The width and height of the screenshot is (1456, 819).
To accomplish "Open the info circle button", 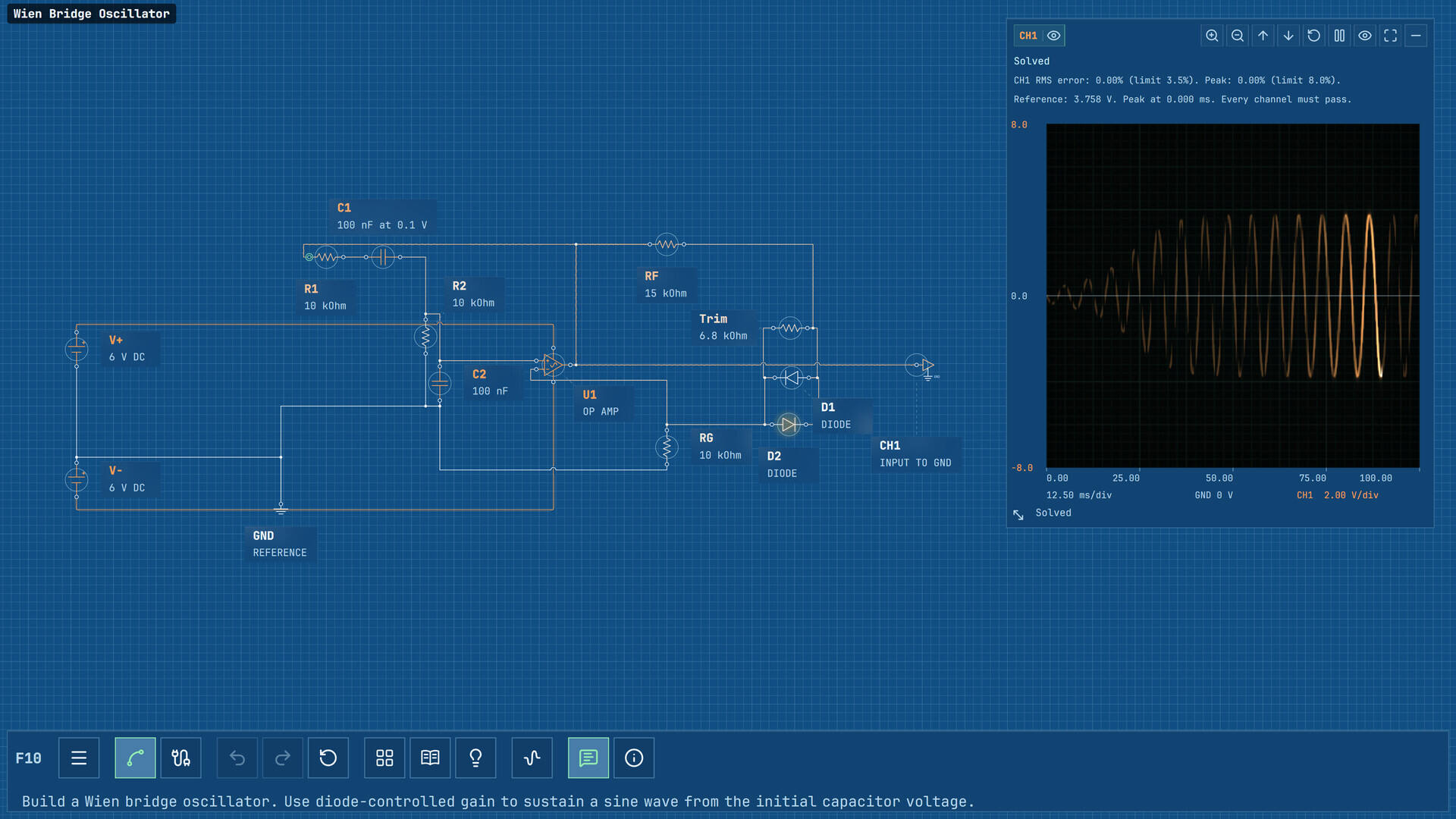I will (x=634, y=758).
